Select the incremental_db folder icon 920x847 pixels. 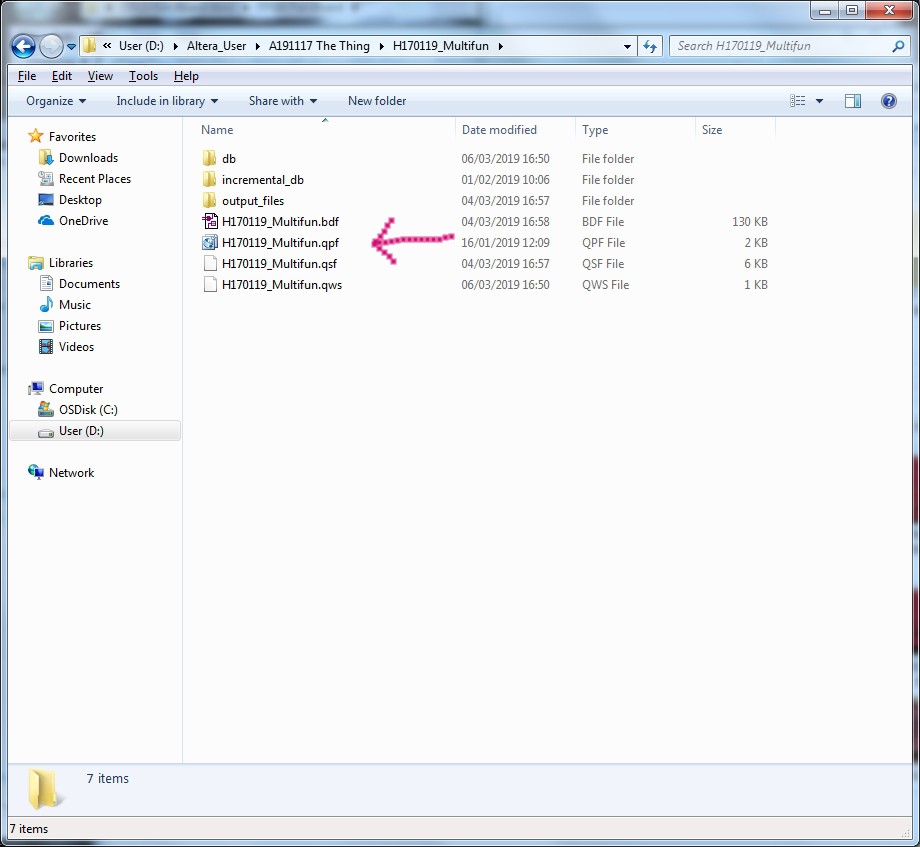[209, 179]
